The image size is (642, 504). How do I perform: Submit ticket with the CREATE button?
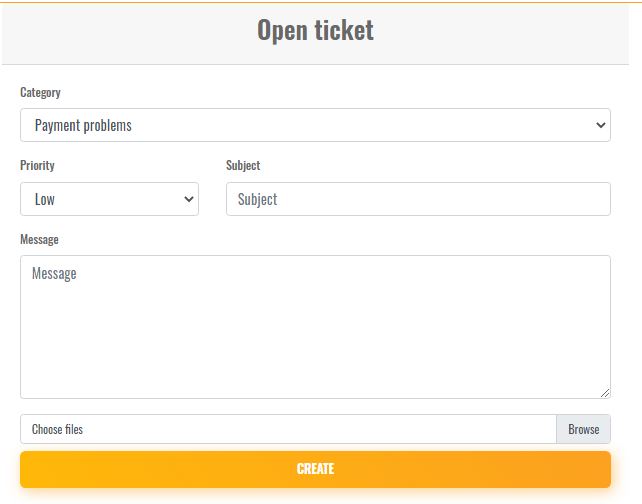click(315, 469)
